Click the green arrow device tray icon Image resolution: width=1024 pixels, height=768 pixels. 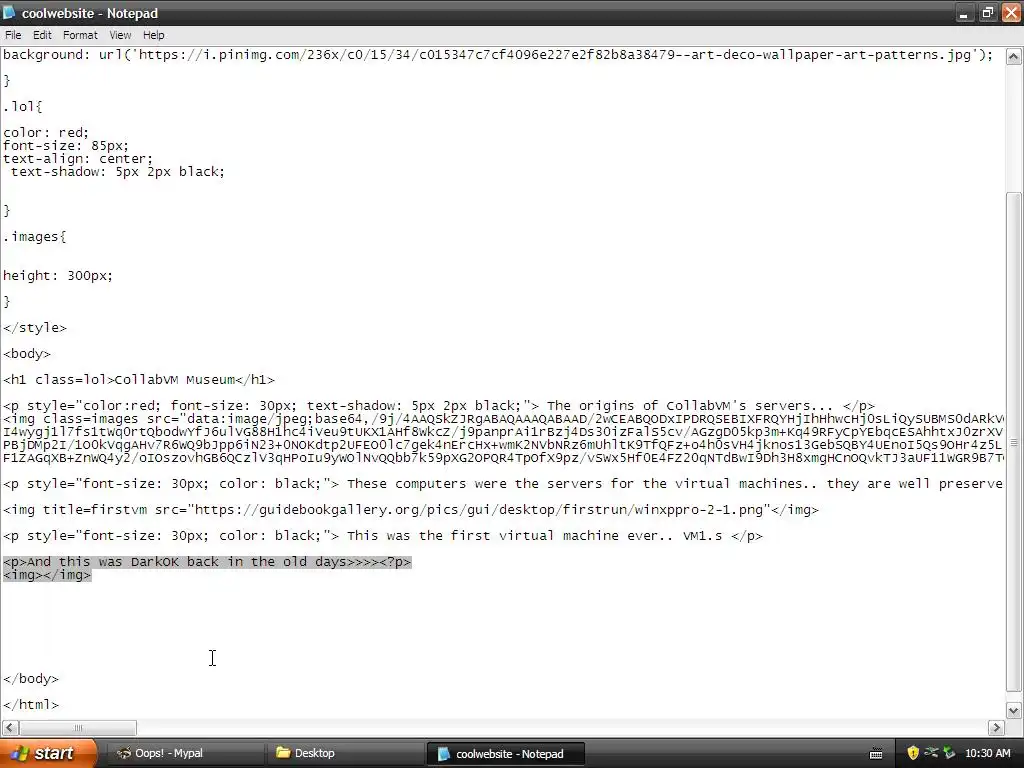coord(949,753)
